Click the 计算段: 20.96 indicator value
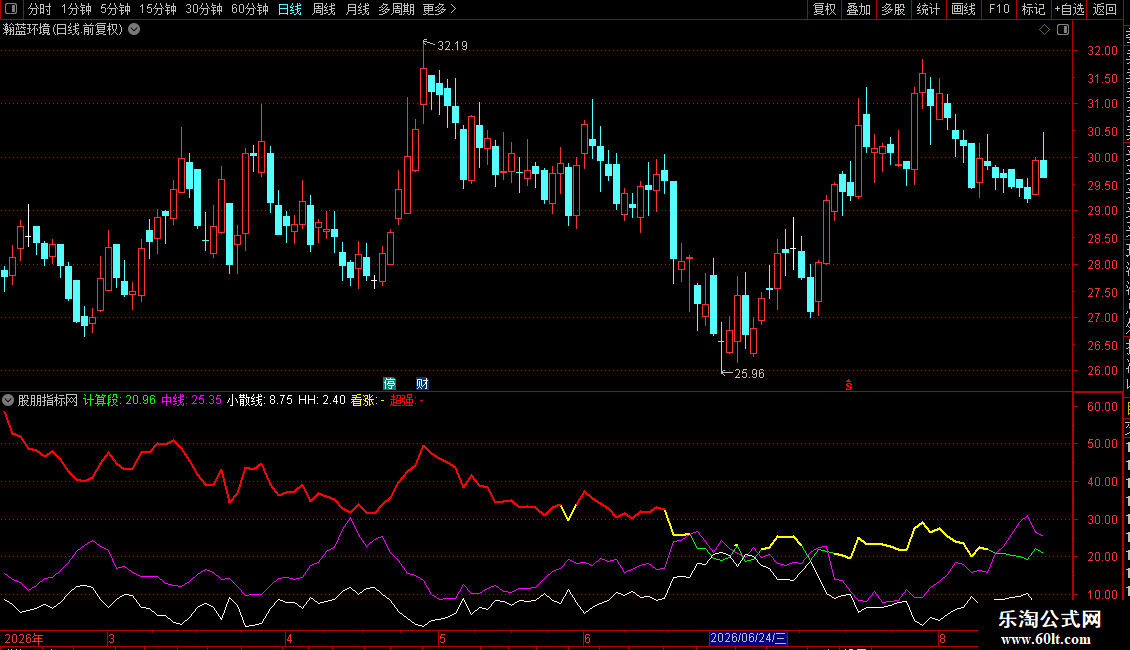Image resolution: width=1130 pixels, height=650 pixels. pos(119,400)
